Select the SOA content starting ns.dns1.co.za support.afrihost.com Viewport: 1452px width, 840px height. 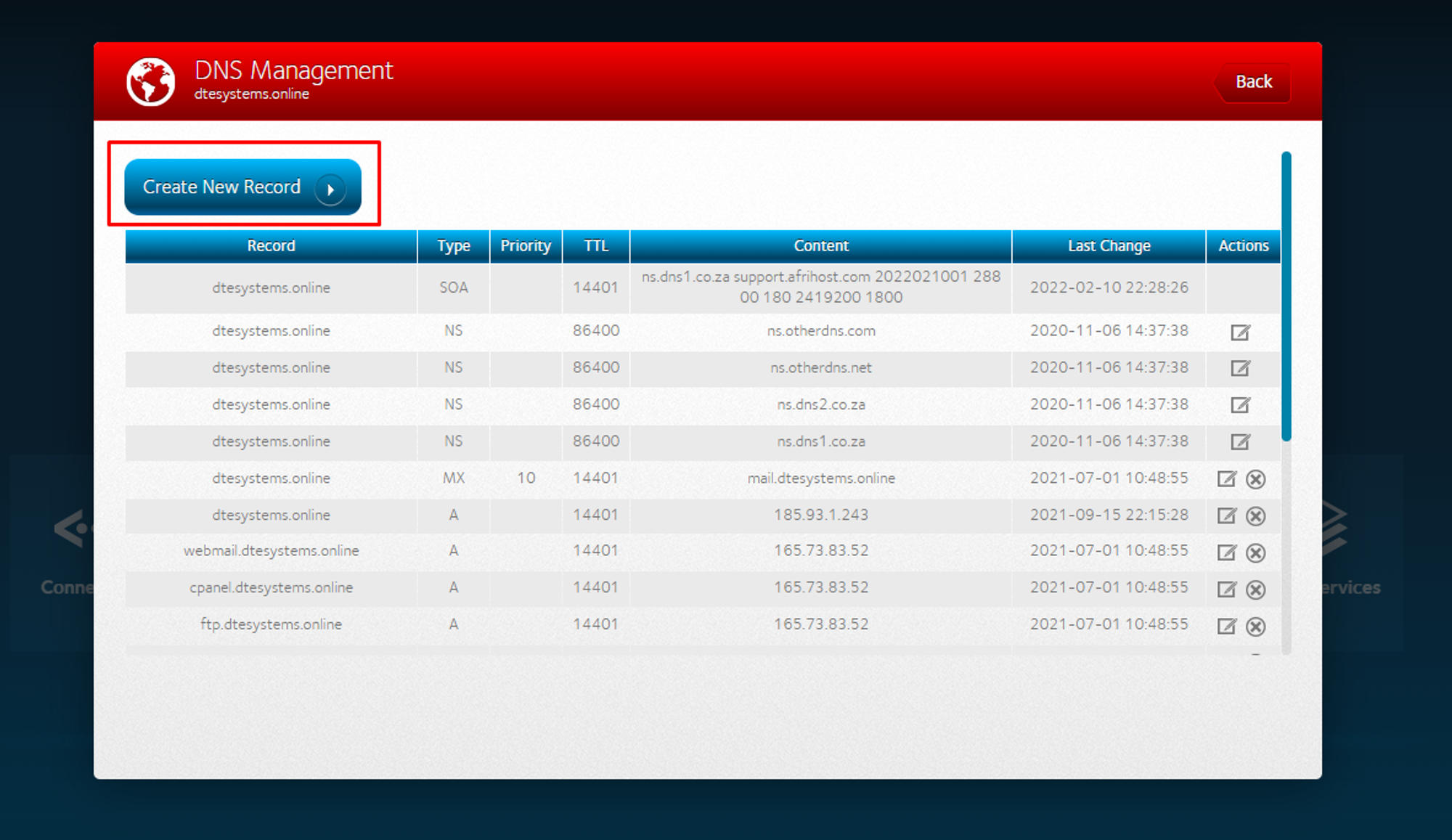pos(821,287)
